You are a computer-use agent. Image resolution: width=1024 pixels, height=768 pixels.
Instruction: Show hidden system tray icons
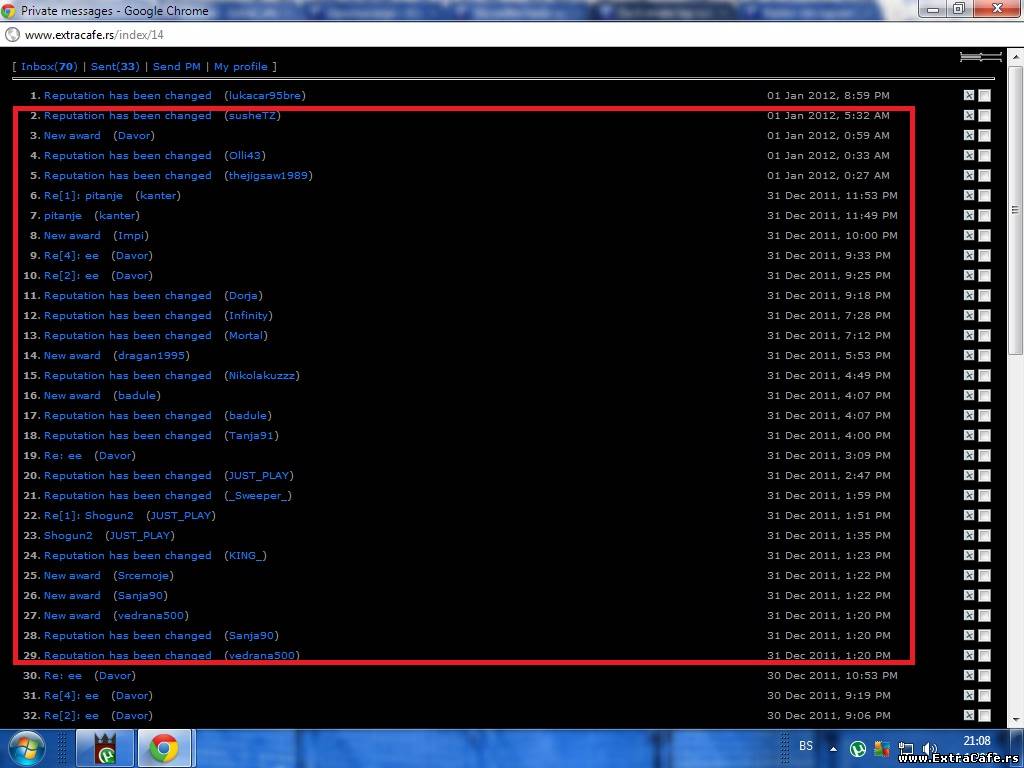(833, 748)
